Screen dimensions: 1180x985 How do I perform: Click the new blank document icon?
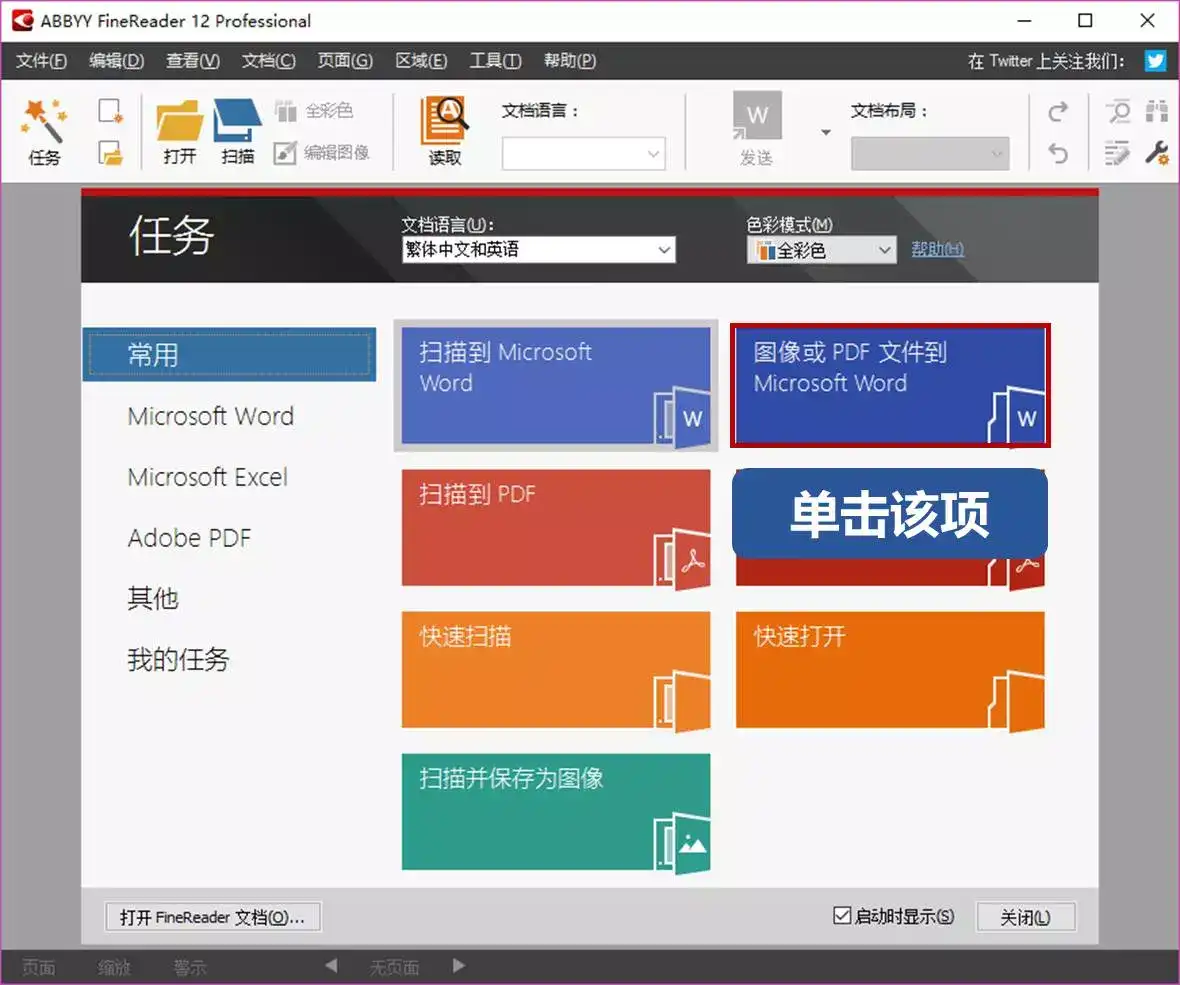111,111
